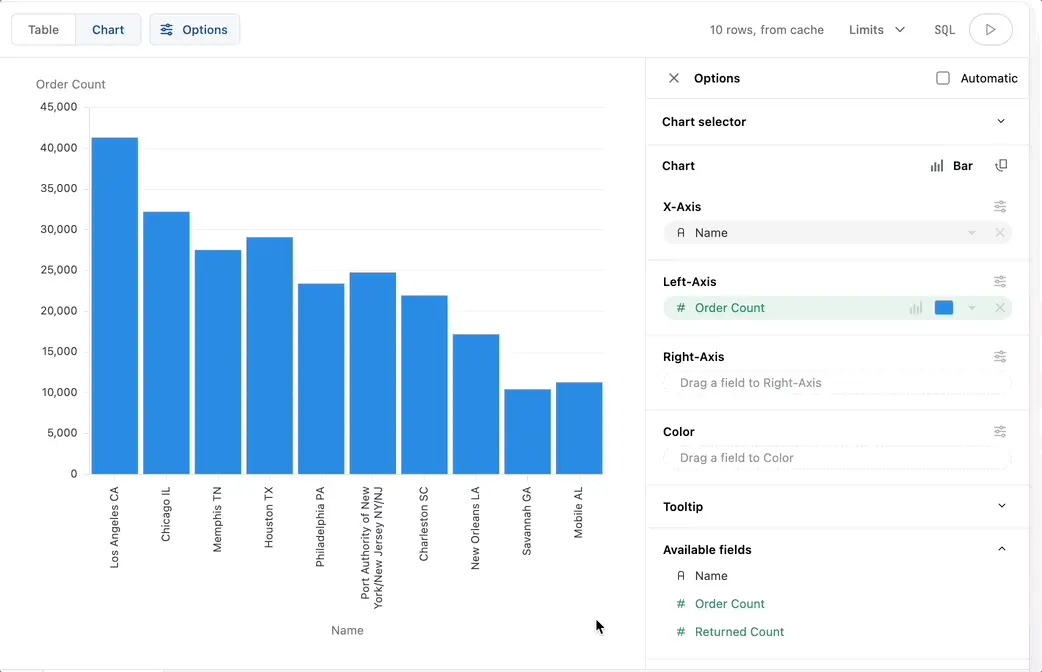Viewport: 1042px width, 672px height.
Task: Open Left-Axis settings via its sliders icon
Action: pos(999,281)
